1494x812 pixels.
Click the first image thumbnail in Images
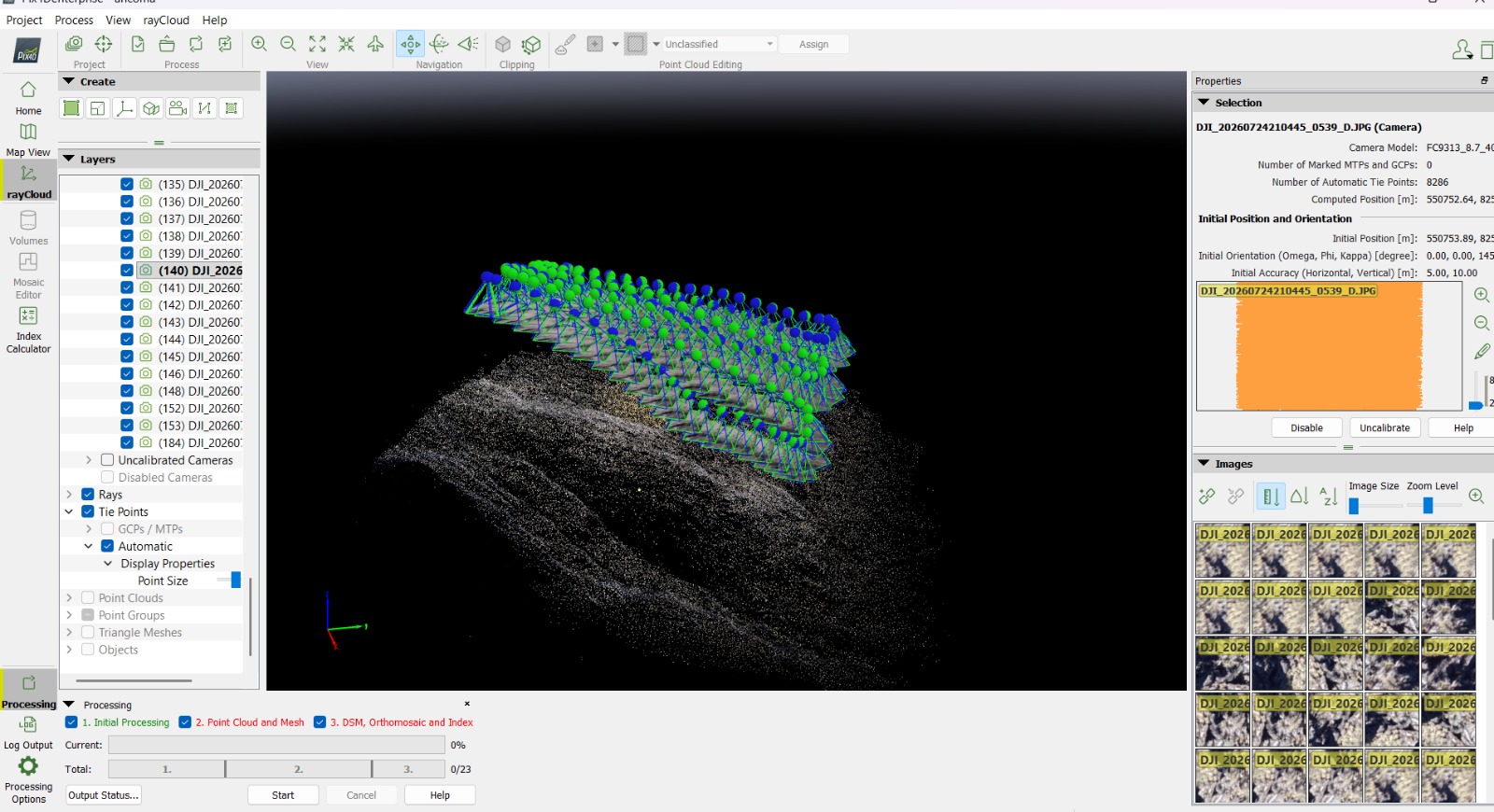(x=1222, y=551)
